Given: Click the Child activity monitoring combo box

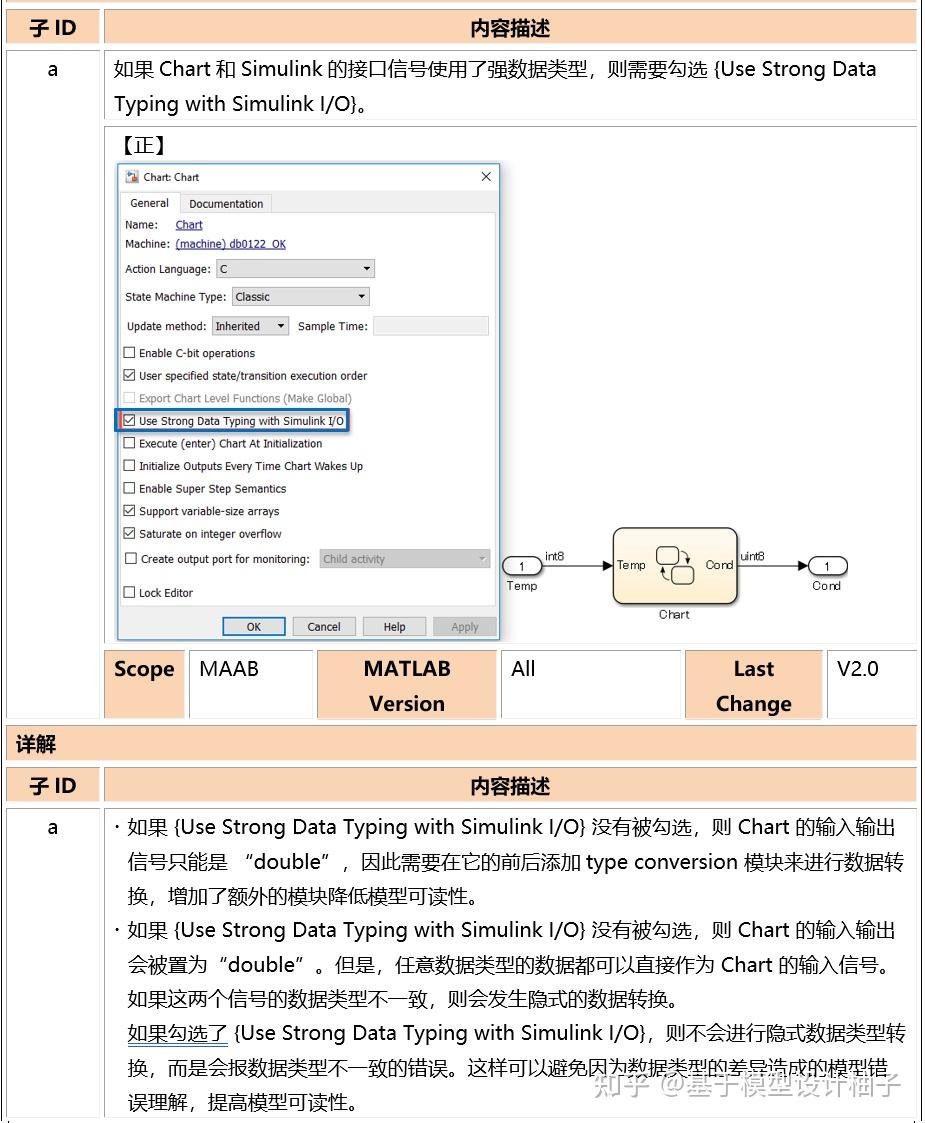Looking at the screenshot, I should coord(405,559).
